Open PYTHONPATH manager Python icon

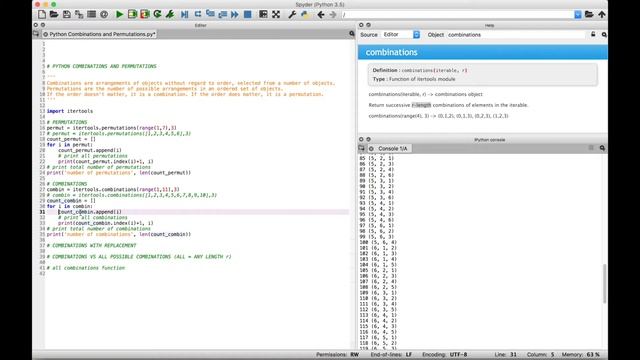tap(304, 14)
